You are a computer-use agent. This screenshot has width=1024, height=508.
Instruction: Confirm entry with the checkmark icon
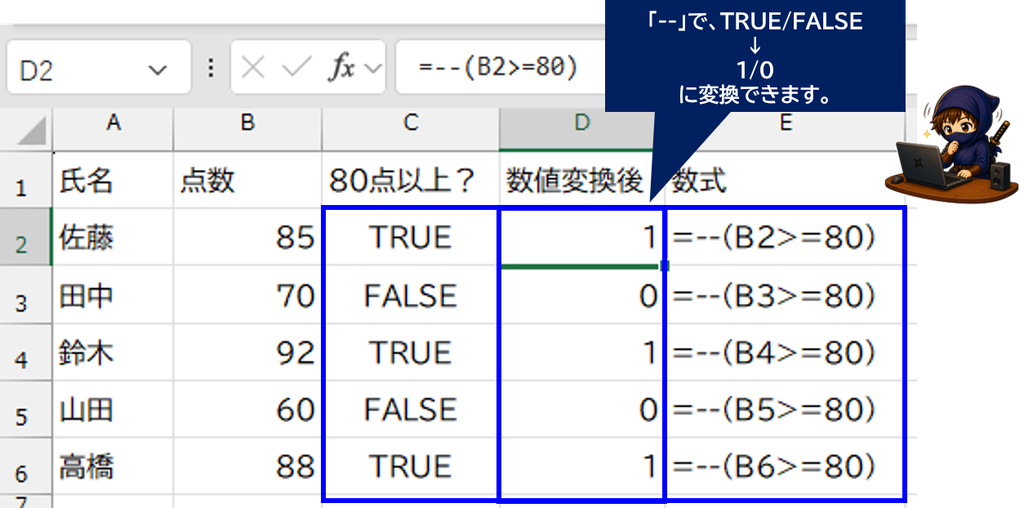click(298, 68)
